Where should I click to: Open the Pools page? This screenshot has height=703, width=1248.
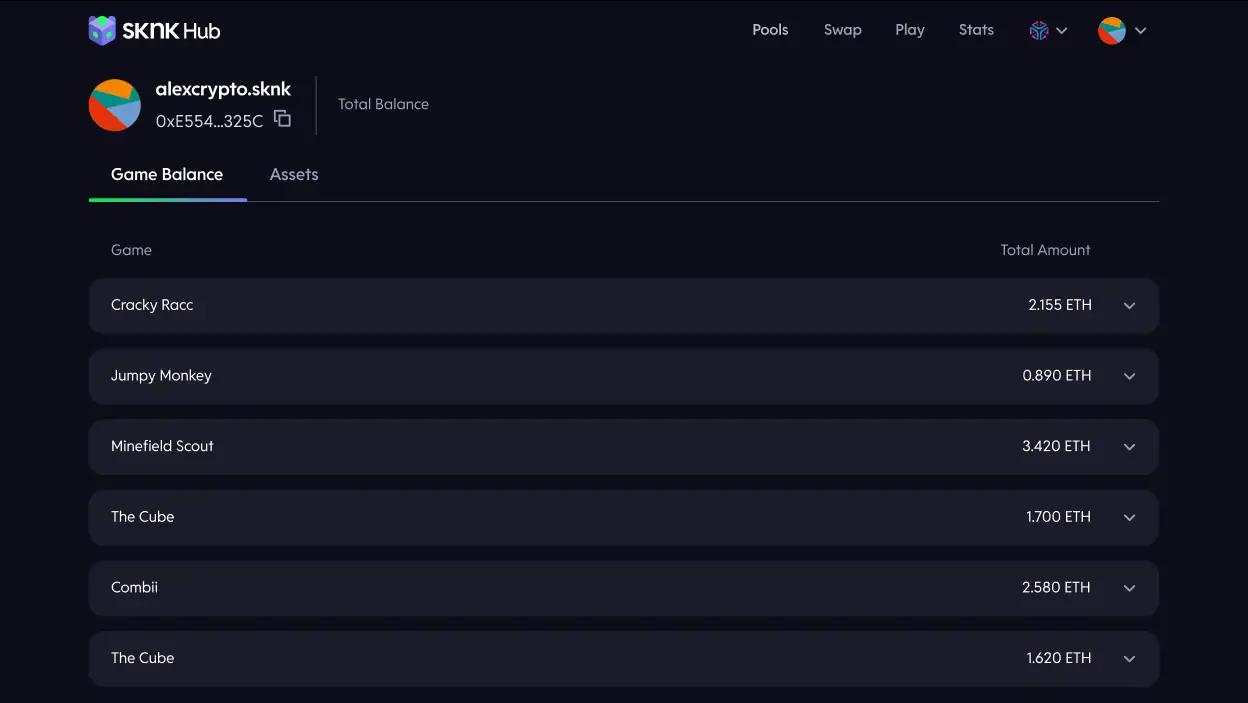770,30
